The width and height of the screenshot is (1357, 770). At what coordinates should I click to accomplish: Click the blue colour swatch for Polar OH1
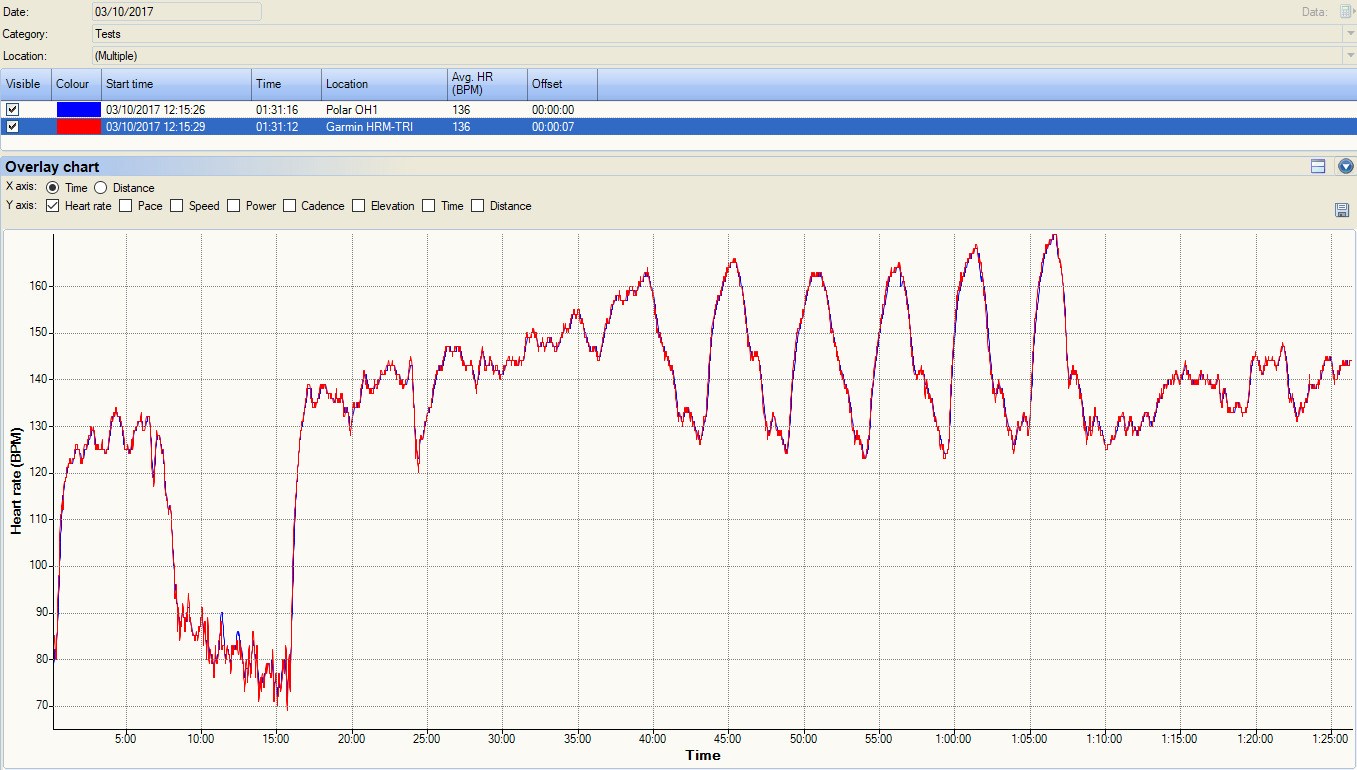[x=78, y=109]
